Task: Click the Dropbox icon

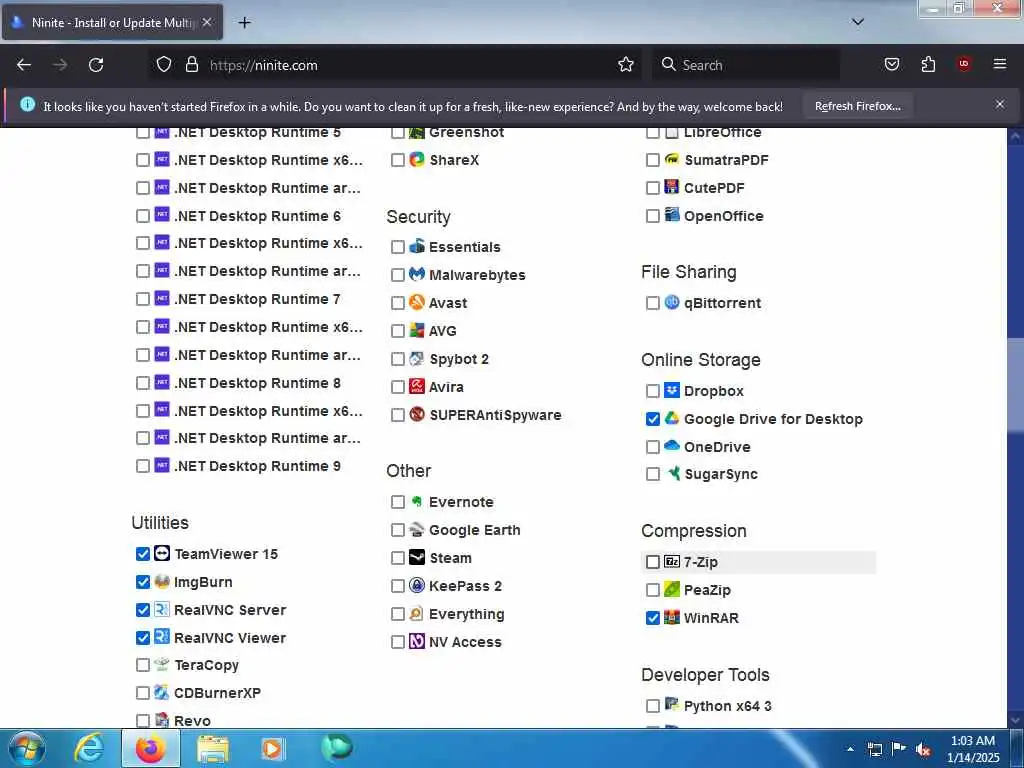Action: click(x=672, y=390)
